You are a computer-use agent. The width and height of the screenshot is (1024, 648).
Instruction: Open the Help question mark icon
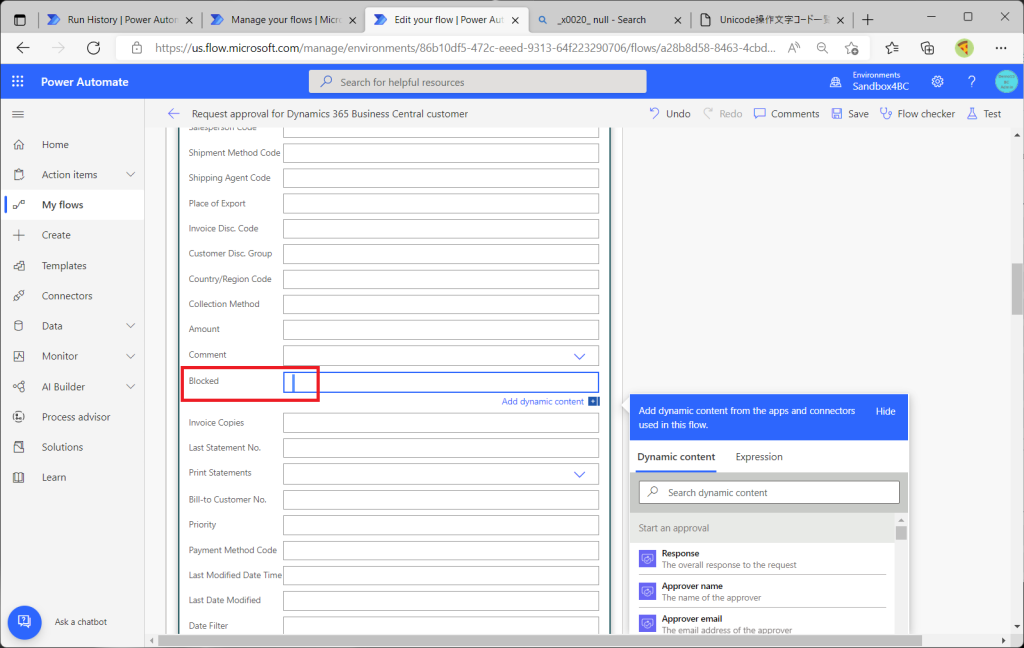click(x=972, y=82)
